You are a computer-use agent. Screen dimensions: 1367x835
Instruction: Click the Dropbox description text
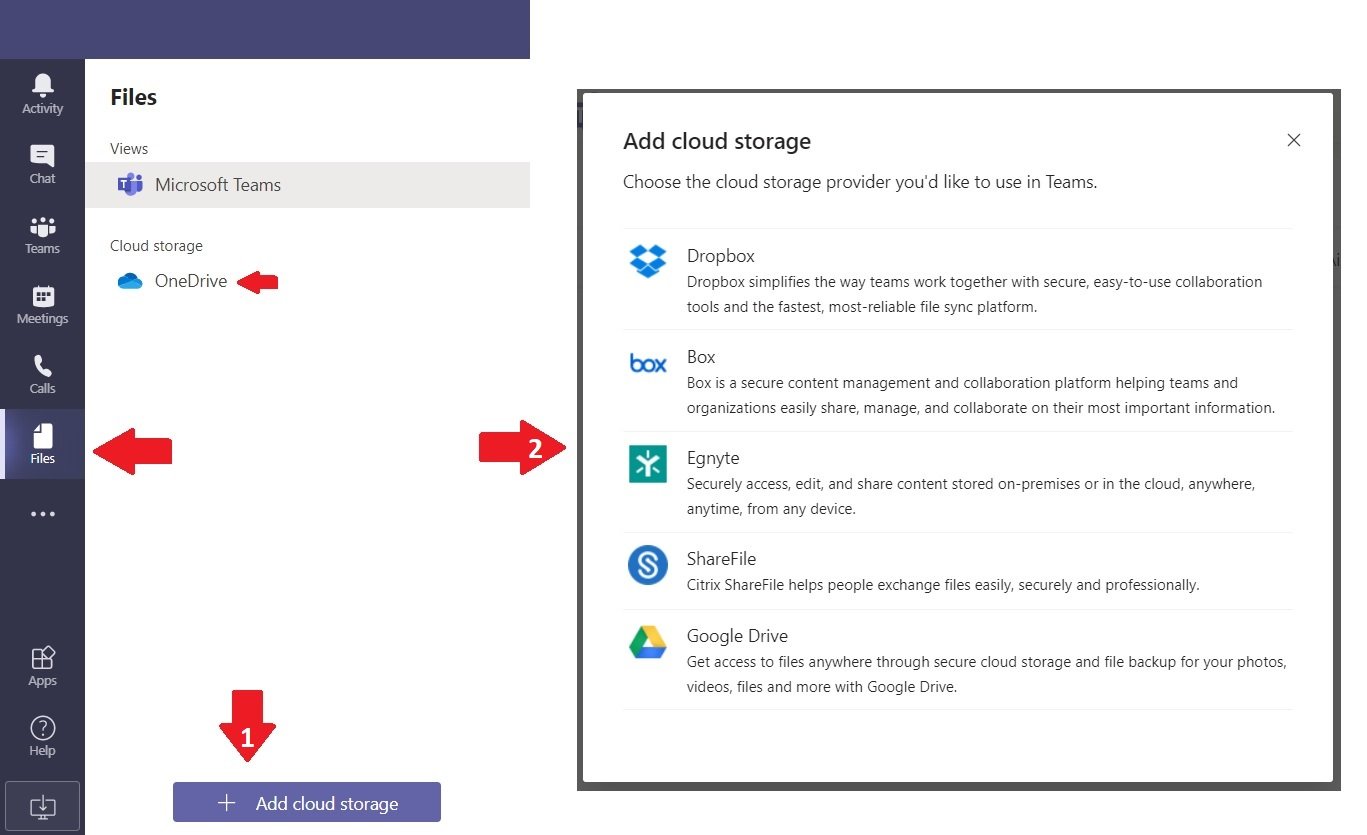(x=974, y=294)
